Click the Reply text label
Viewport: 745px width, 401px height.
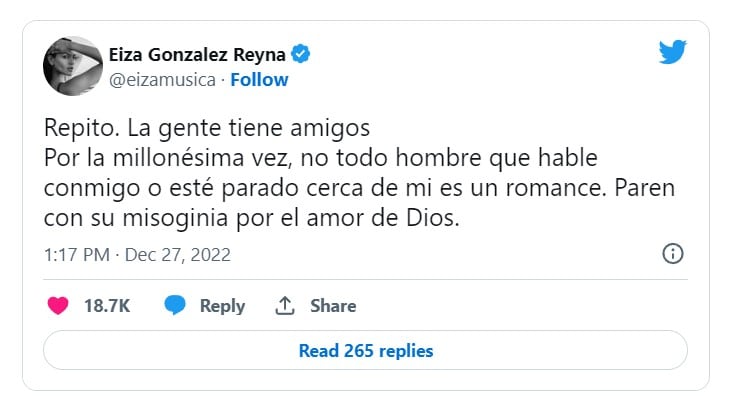coord(222,306)
